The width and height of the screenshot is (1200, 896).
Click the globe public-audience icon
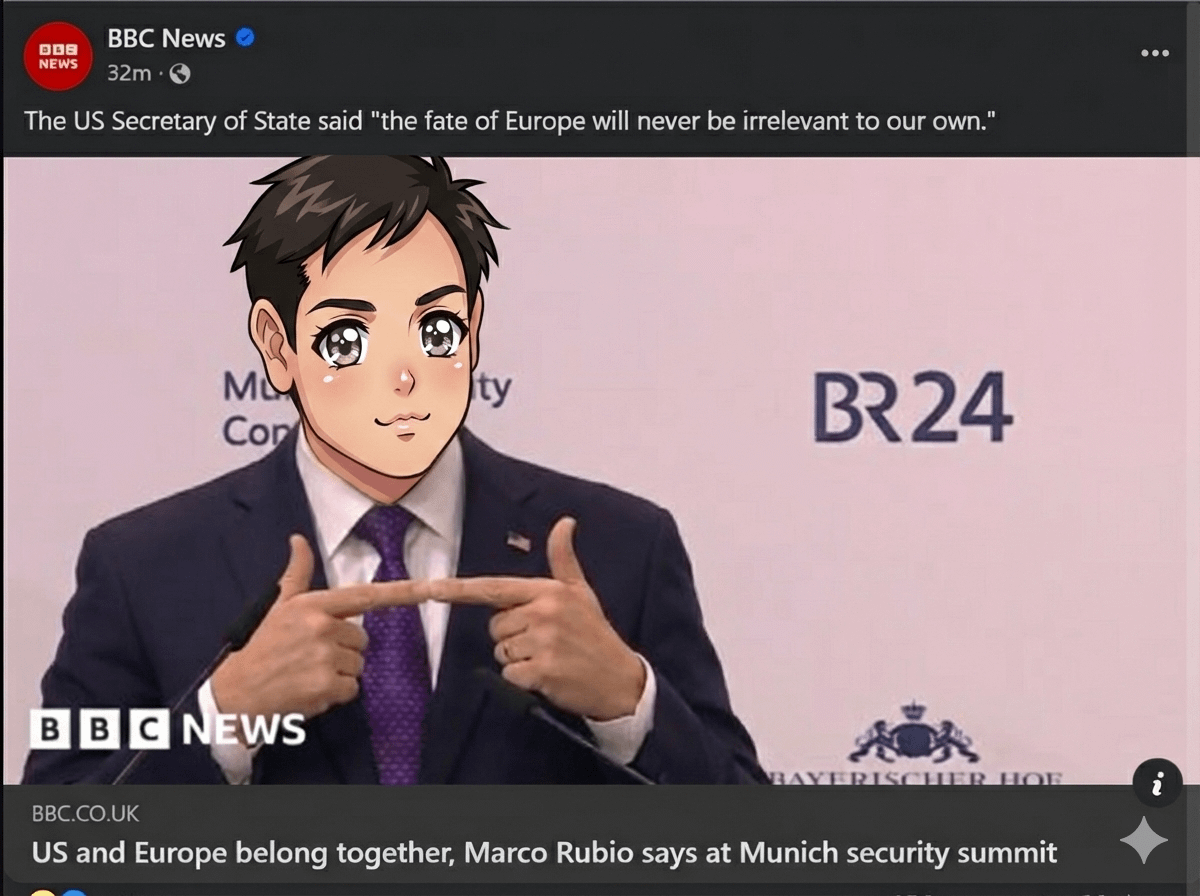(180, 73)
